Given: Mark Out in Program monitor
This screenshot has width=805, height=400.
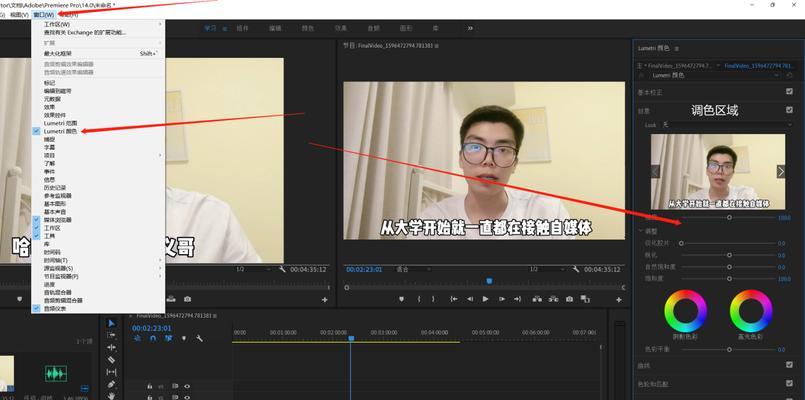Looking at the screenshot, I should (433, 299).
